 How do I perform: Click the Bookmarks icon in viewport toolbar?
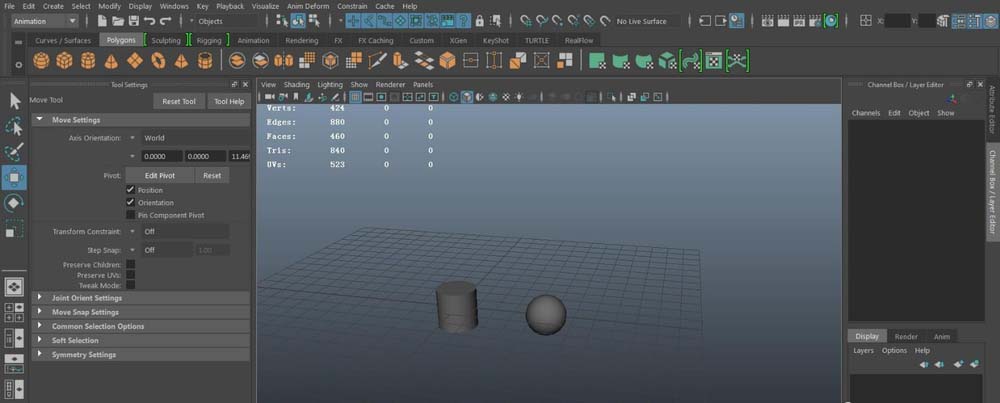tap(296, 97)
